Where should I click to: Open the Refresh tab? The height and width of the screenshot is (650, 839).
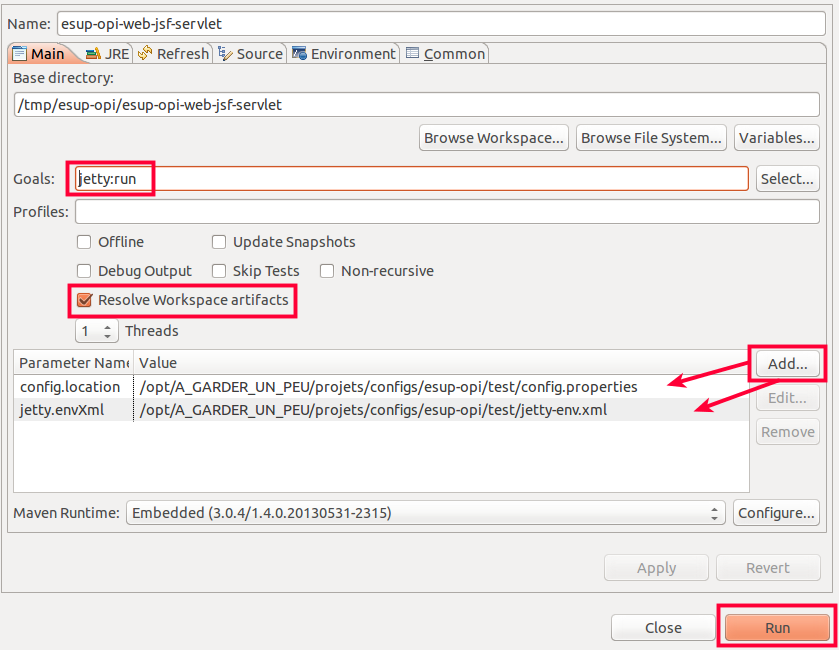click(x=173, y=54)
